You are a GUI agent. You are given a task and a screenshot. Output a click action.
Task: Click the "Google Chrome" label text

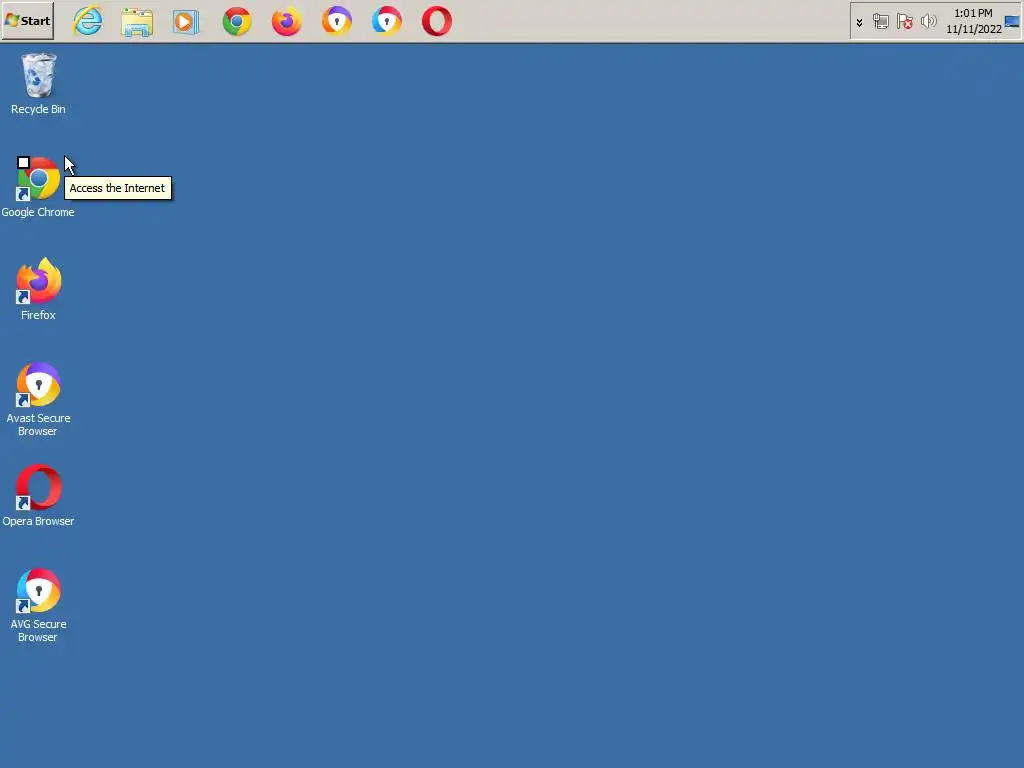[38, 212]
